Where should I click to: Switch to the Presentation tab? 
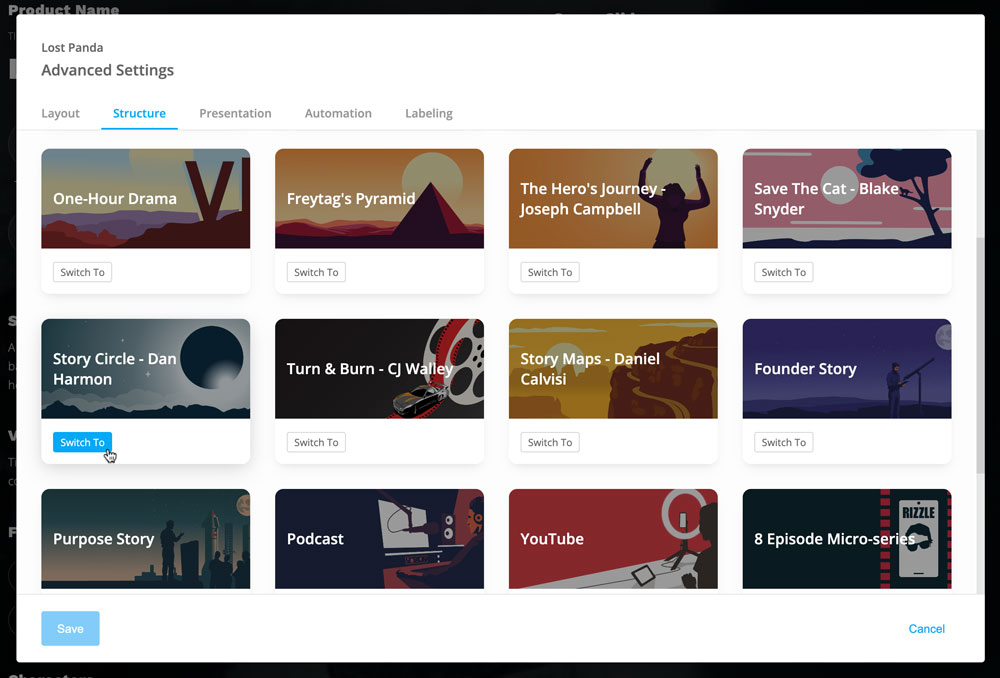point(235,113)
